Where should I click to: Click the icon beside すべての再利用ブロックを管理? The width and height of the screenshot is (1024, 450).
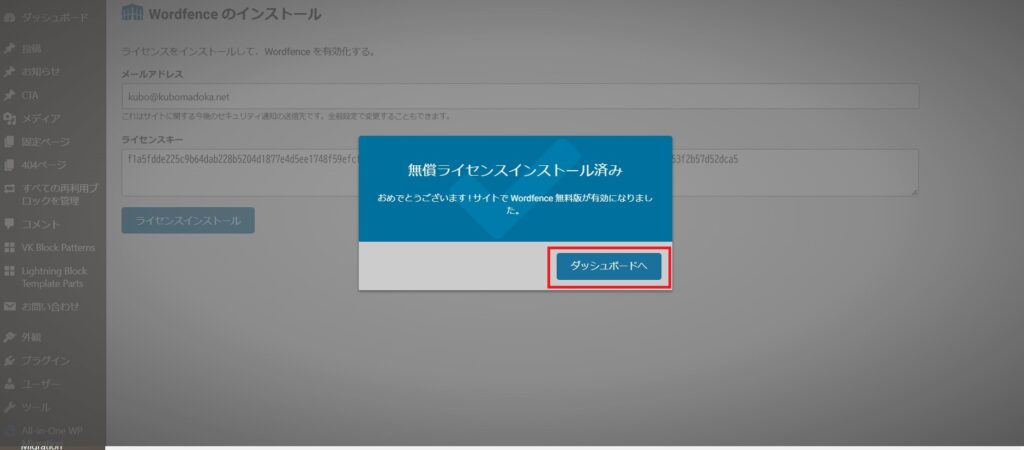pyautogui.click(x=9, y=189)
